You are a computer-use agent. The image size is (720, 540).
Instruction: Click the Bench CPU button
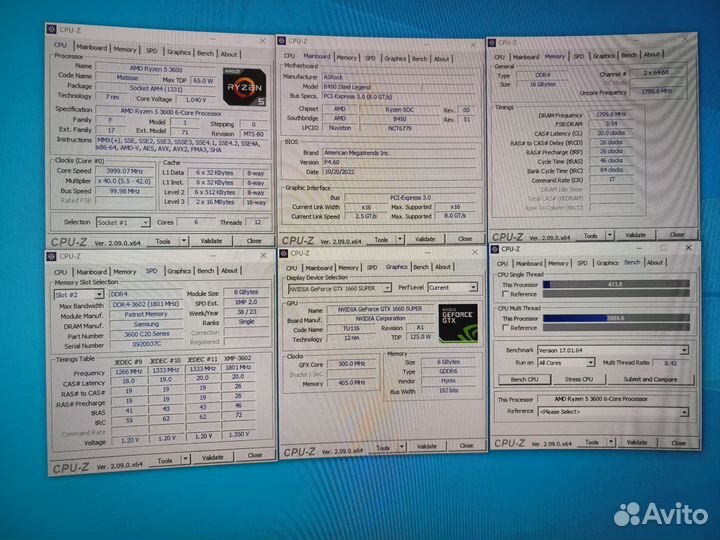point(524,379)
